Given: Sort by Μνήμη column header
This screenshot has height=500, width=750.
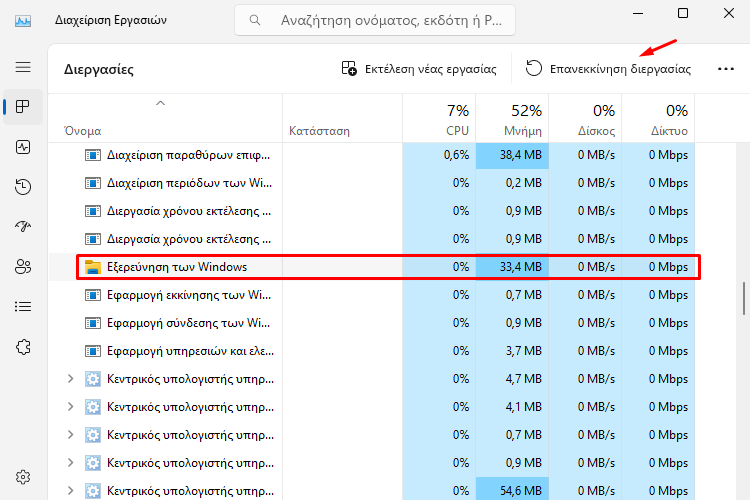Looking at the screenshot, I should [x=512, y=119].
